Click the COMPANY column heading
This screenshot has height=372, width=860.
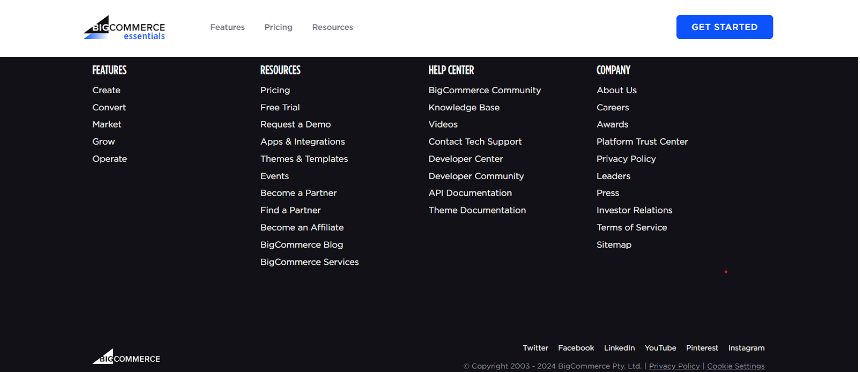(613, 70)
